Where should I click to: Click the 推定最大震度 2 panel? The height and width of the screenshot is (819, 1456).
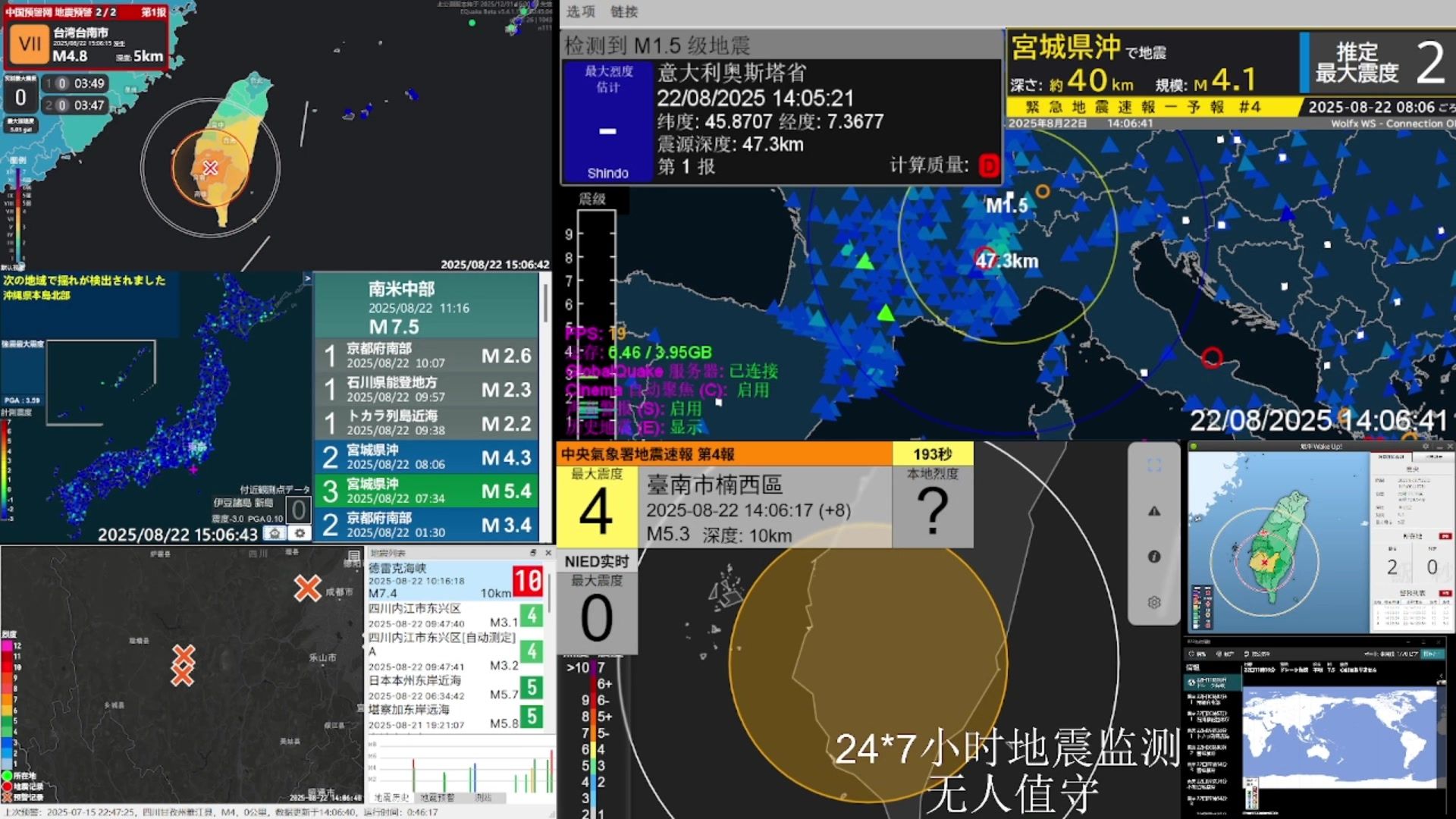[1378, 62]
